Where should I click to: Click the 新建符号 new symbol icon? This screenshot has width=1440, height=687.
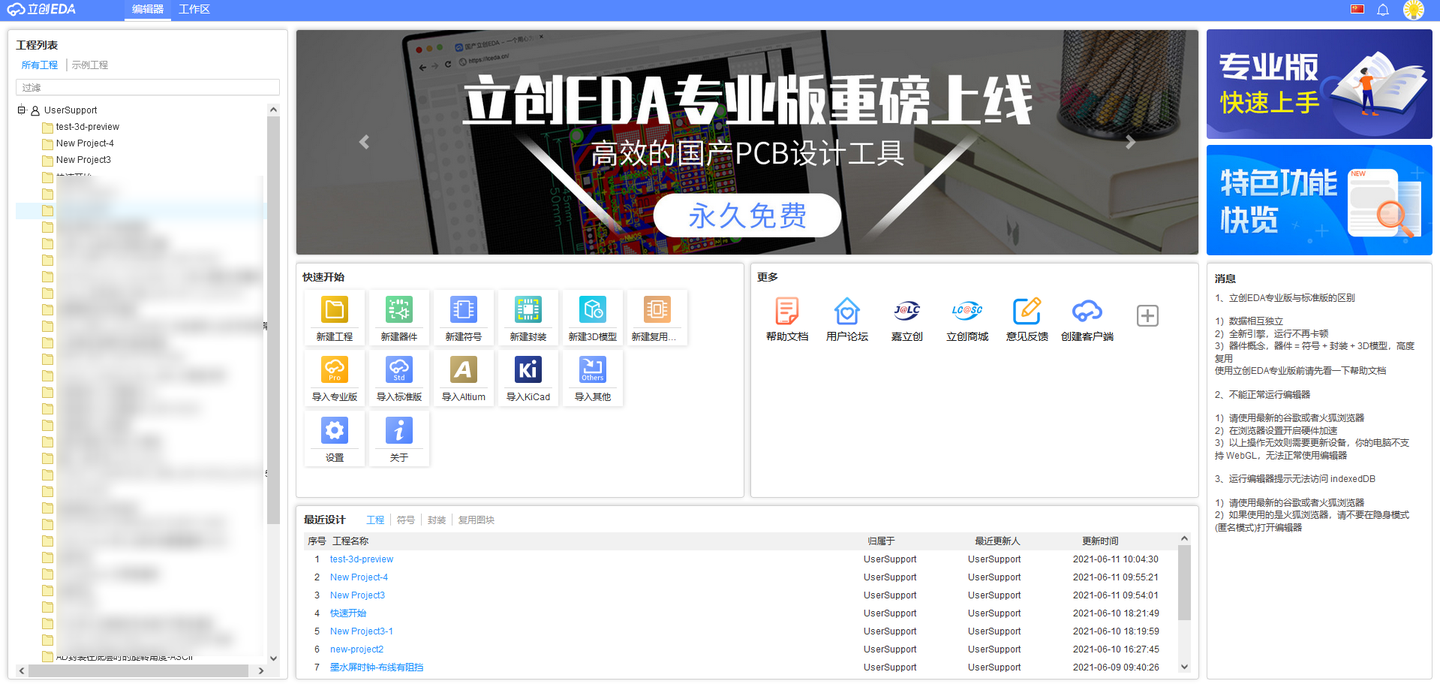point(463,309)
